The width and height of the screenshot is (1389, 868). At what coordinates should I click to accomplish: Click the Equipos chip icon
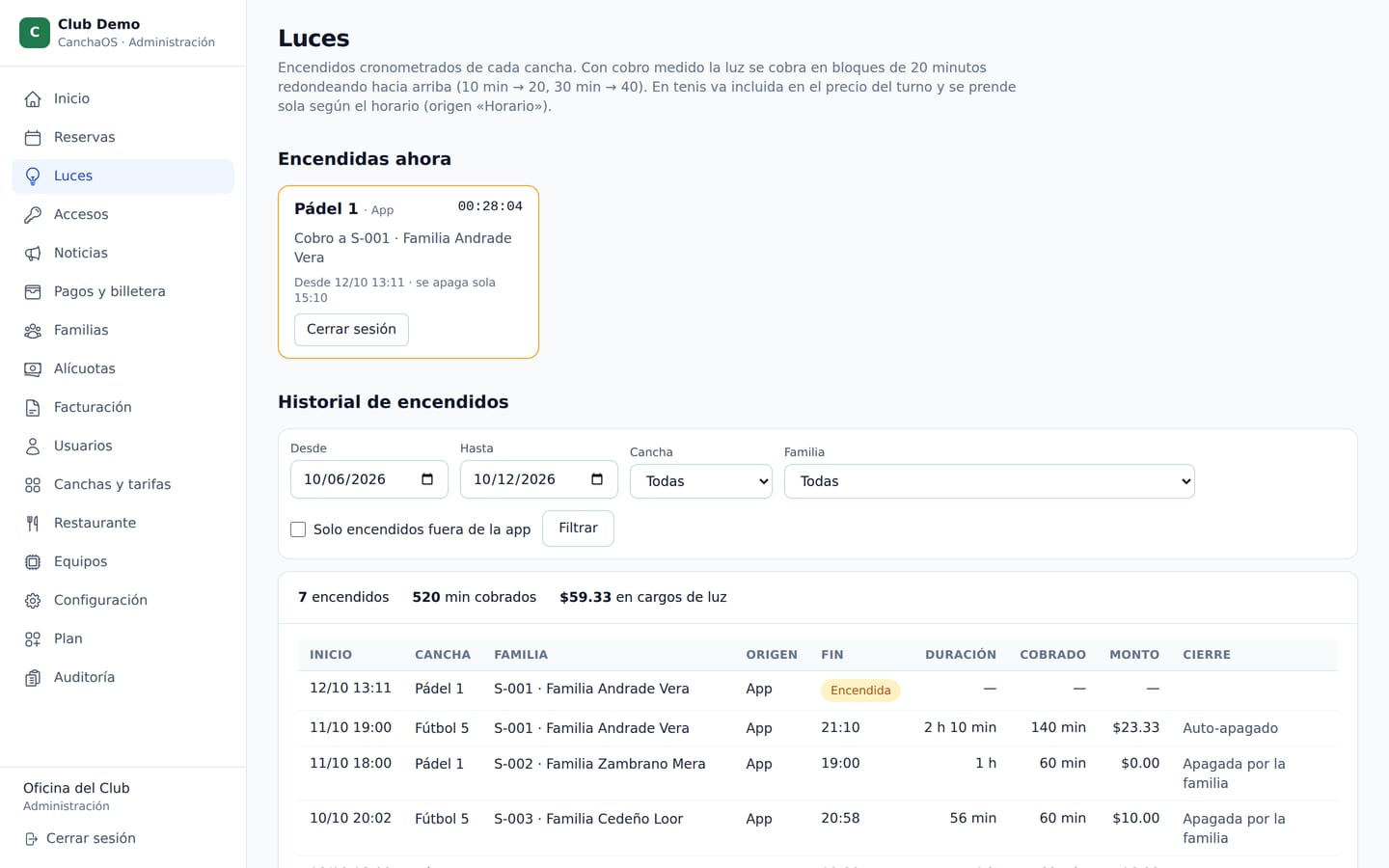[x=33, y=561]
